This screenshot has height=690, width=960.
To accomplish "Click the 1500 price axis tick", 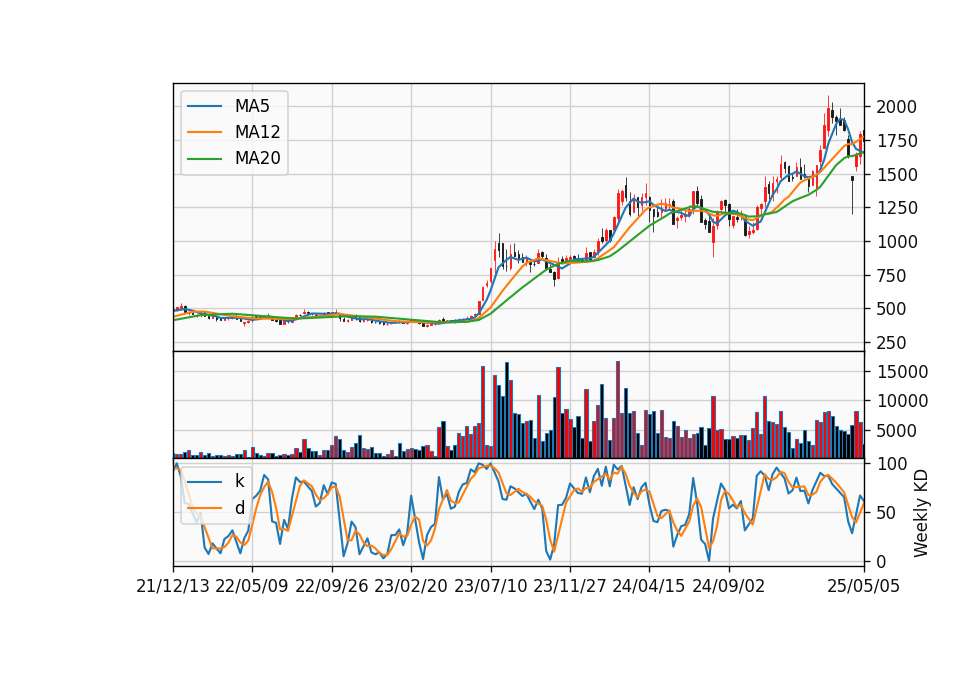I will tap(896, 174).
